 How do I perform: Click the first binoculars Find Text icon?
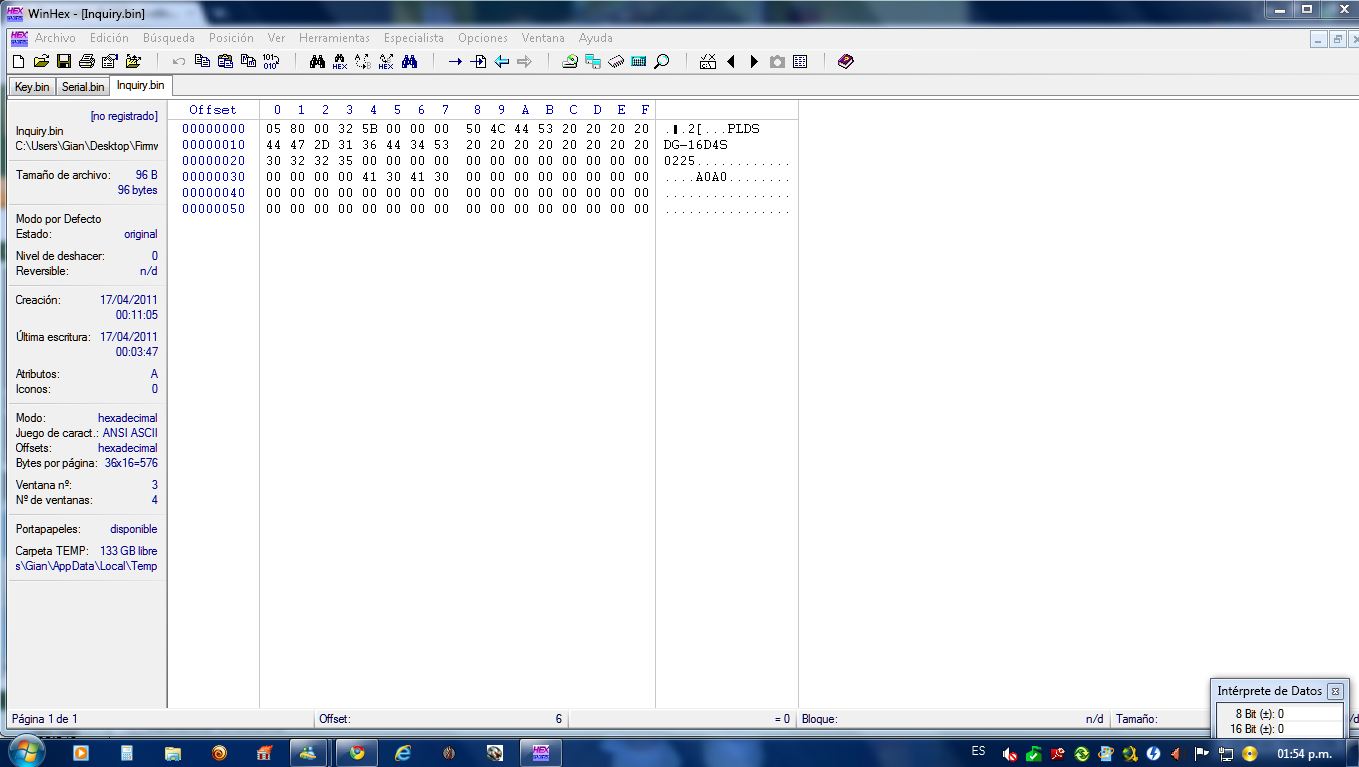click(x=317, y=62)
